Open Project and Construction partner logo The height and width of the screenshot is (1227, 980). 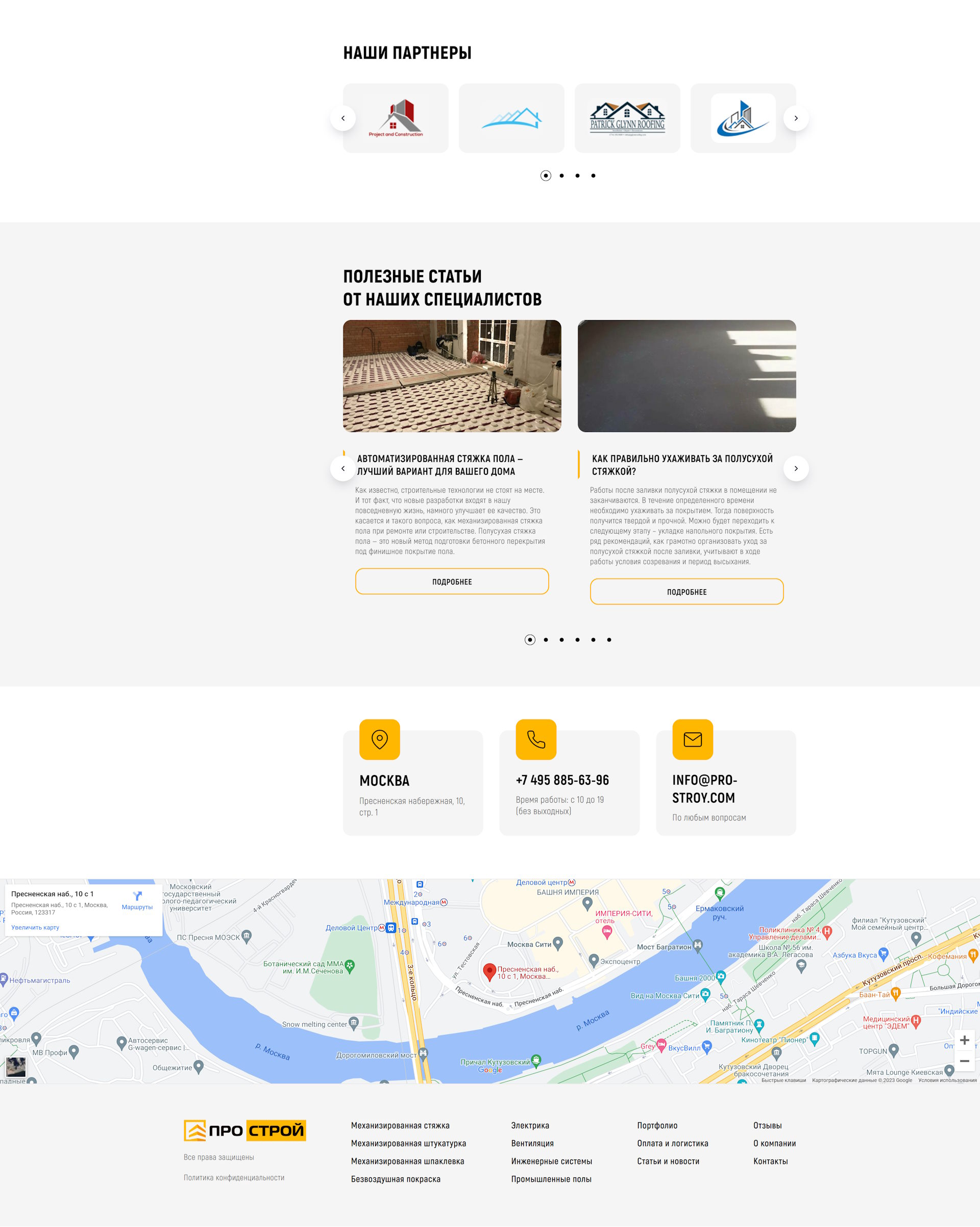pos(396,118)
